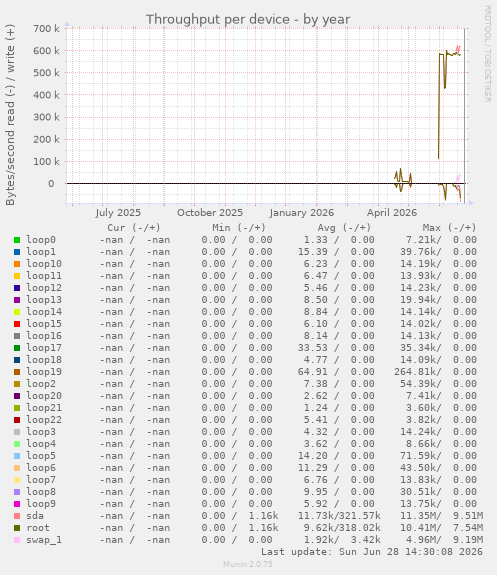This screenshot has width=497, height=575.
Task: Click loop1 max value 39.76k
Action: [421, 252]
